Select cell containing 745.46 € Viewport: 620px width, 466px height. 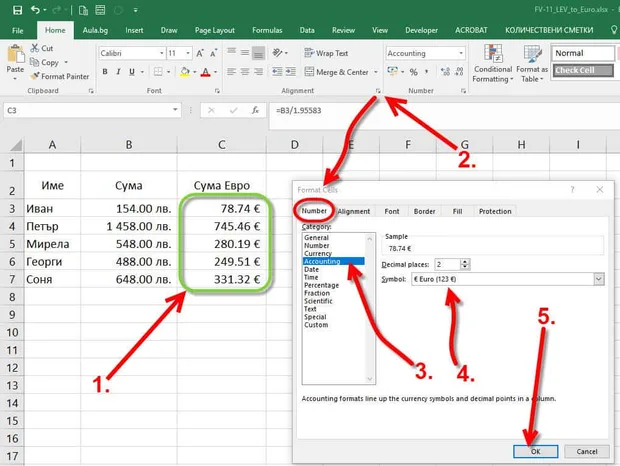coord(222,226)
